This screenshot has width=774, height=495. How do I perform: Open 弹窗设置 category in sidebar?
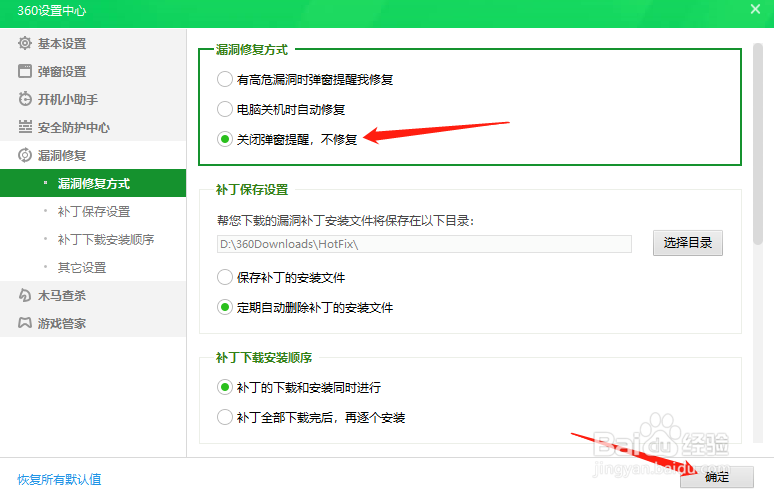click(x=93, y=72)
